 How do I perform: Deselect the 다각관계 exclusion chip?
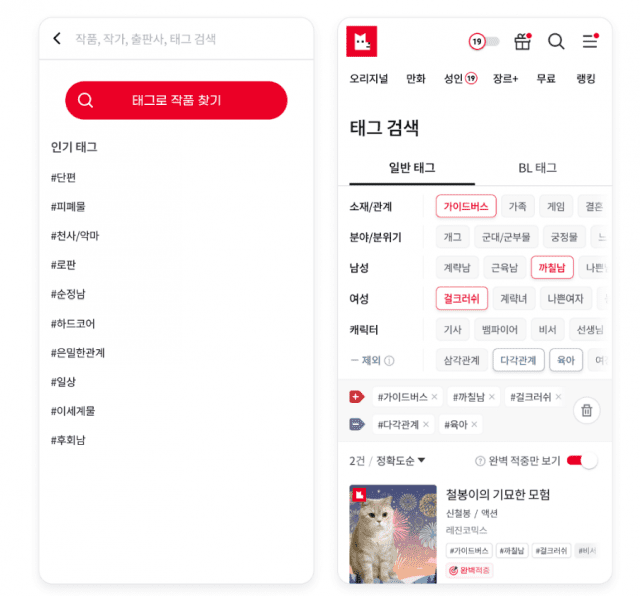tap(518, 360)
